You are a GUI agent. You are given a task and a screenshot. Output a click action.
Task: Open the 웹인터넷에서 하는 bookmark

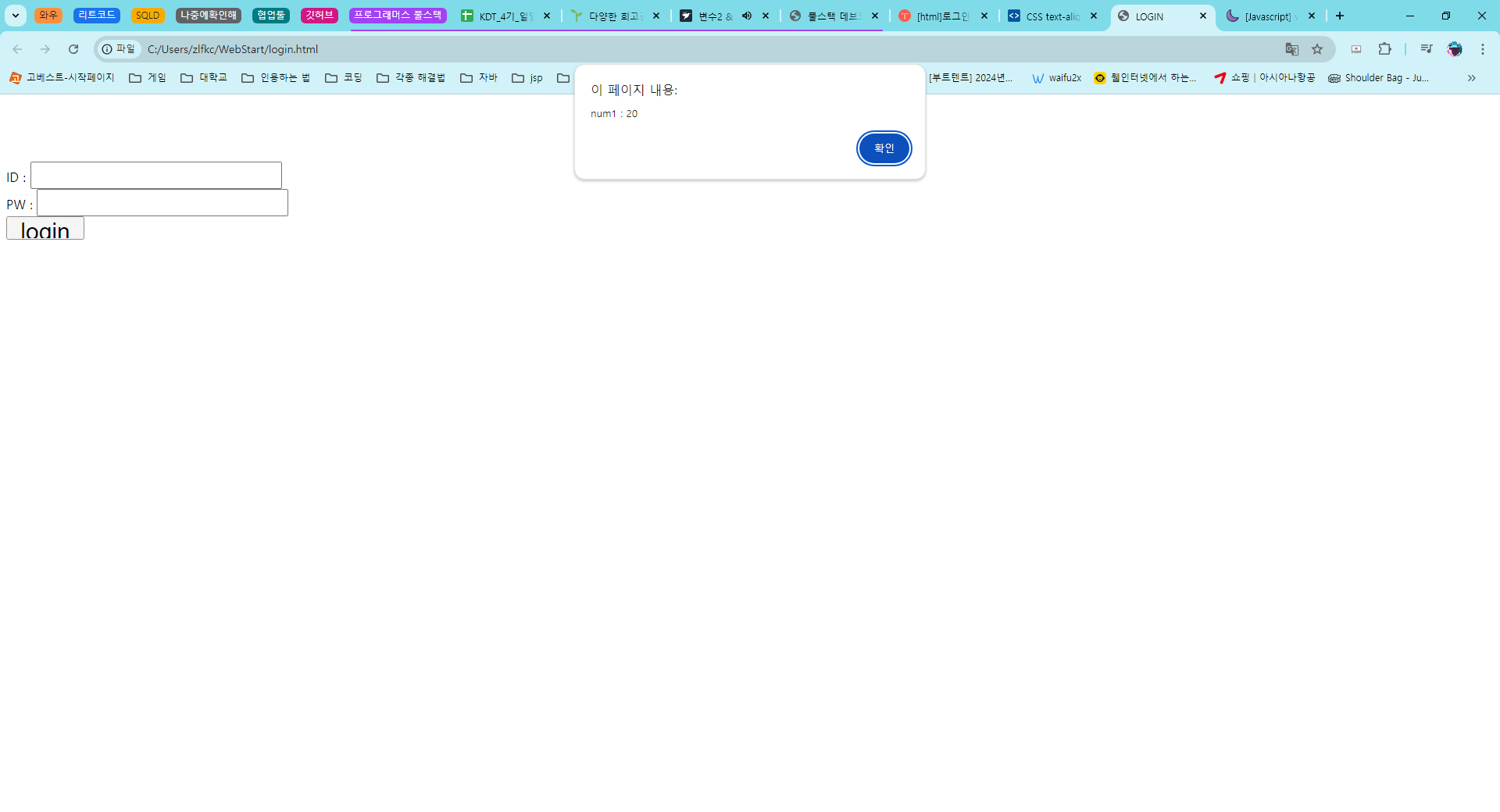[x=1145, y=78]
